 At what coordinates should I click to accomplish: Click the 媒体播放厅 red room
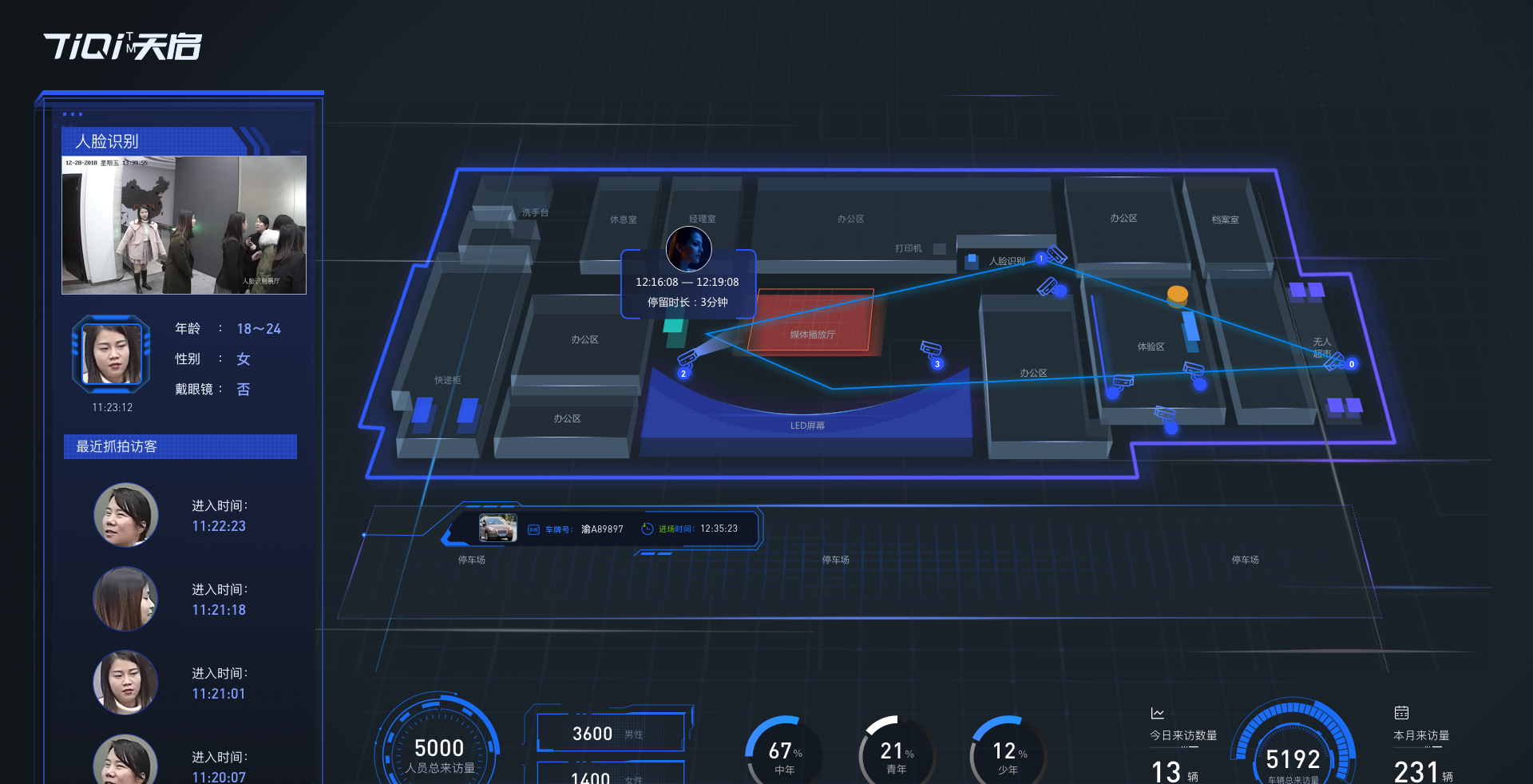coord(811,320)
